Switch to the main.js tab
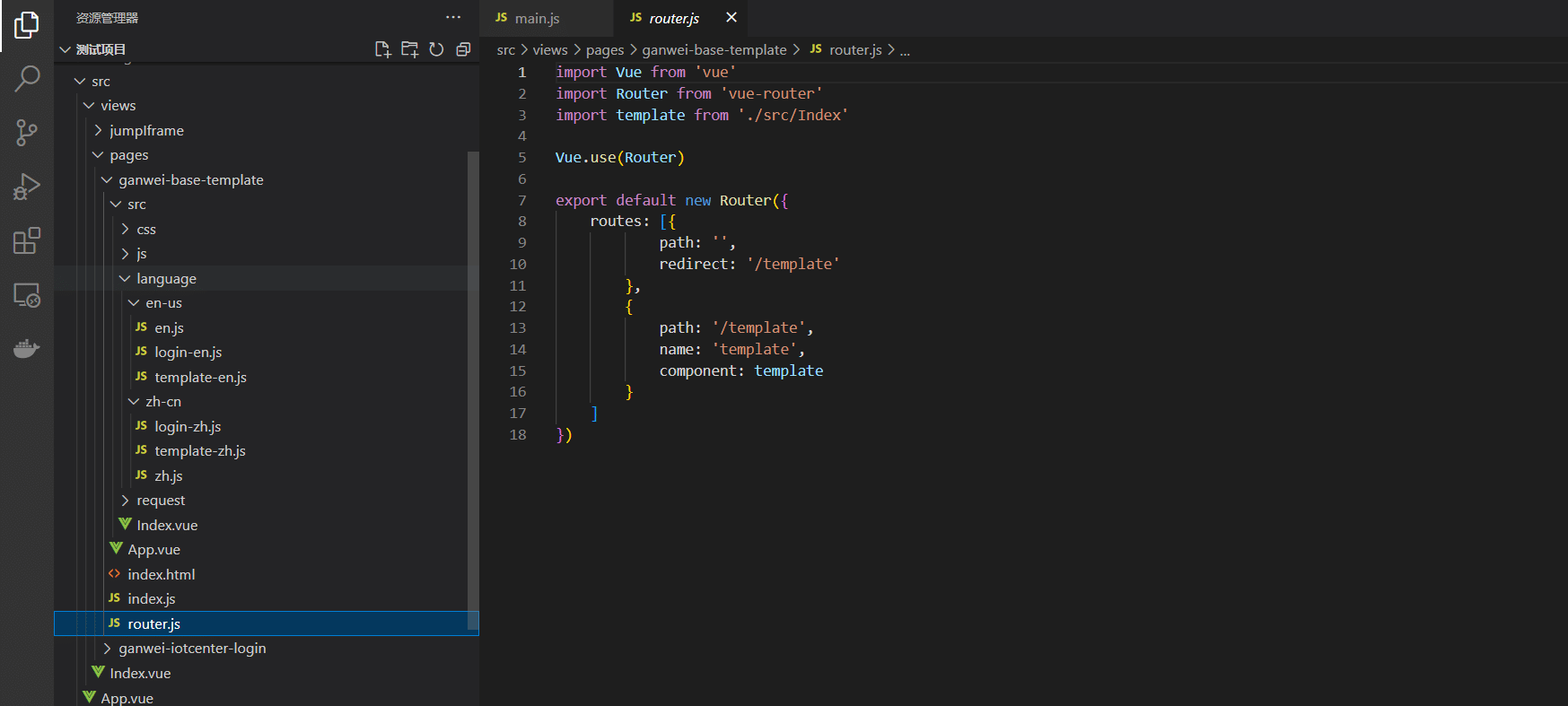Image resolution: width=1568 pixels, height=706 pixels. pyautogui.click(x=537, y=18)
